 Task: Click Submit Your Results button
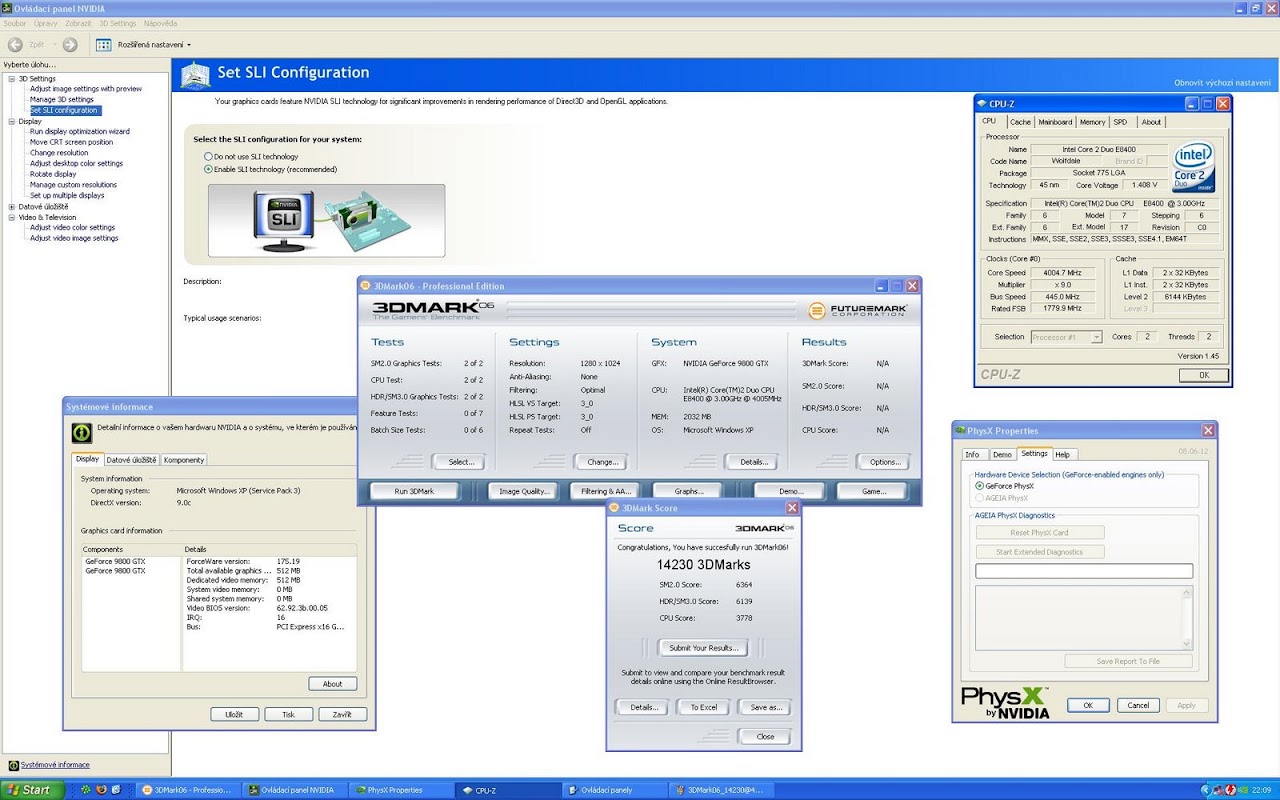pos(703,648)
